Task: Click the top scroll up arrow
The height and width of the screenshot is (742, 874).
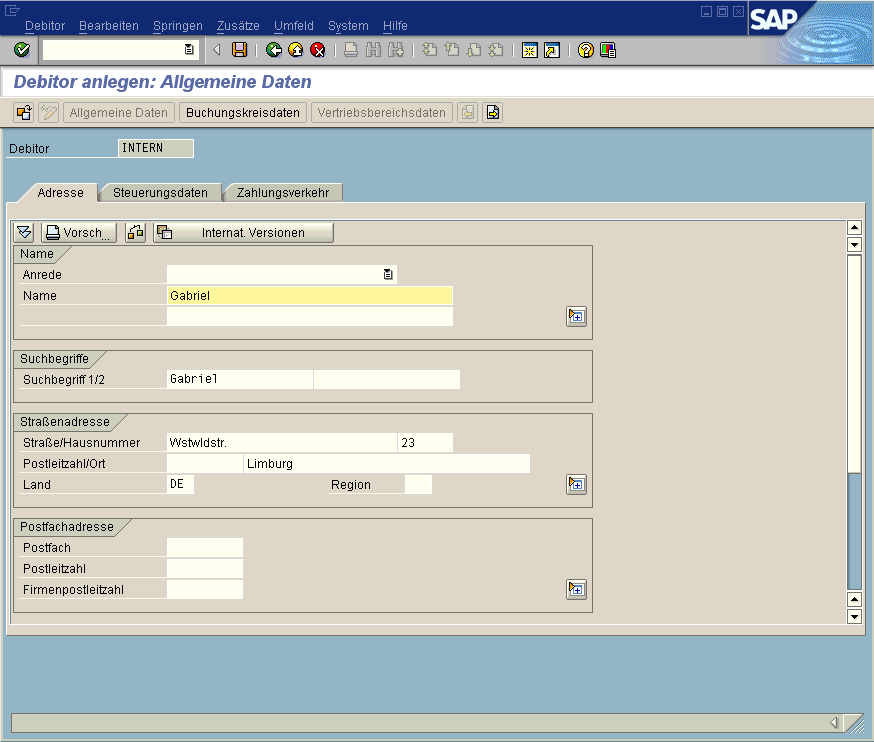Action: 854,227
